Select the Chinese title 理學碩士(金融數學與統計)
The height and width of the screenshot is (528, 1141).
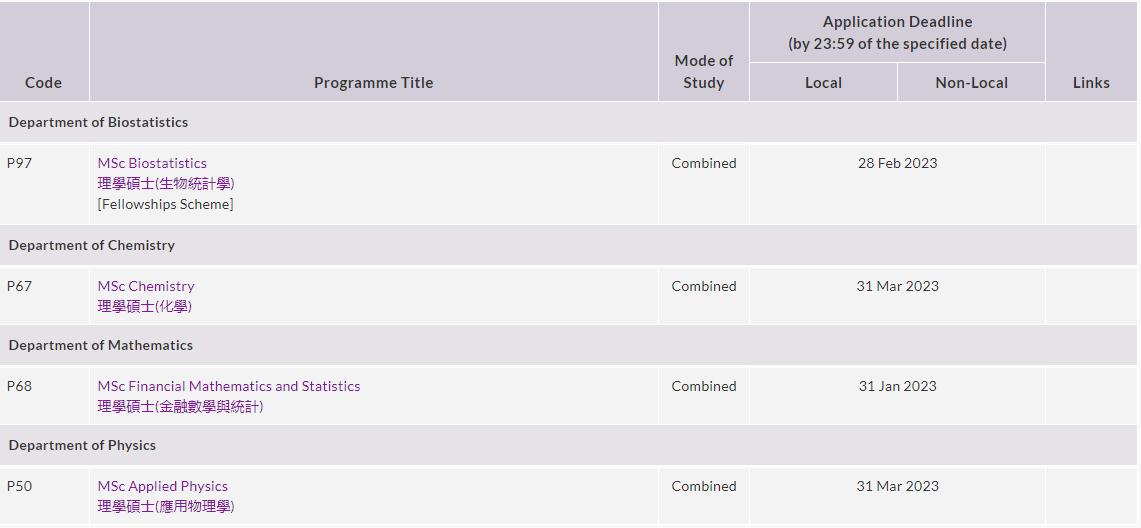tap(181, 406)
